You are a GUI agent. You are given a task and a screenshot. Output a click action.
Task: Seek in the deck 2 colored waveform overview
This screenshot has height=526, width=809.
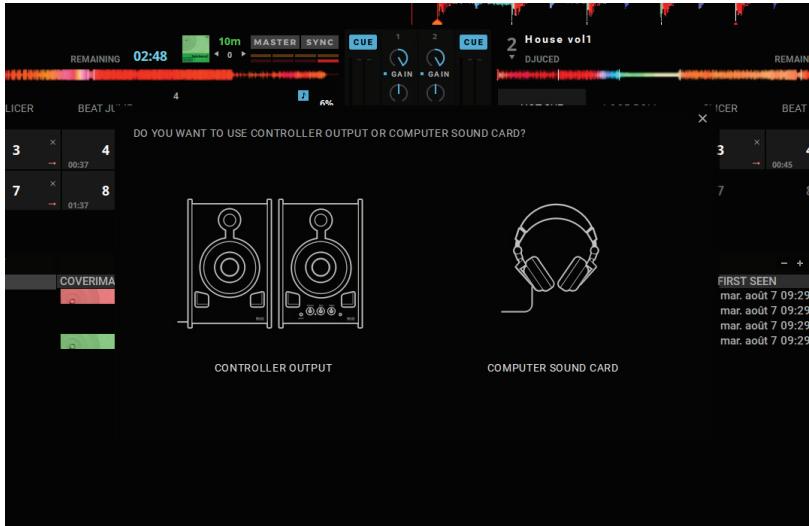coord(653,75)
